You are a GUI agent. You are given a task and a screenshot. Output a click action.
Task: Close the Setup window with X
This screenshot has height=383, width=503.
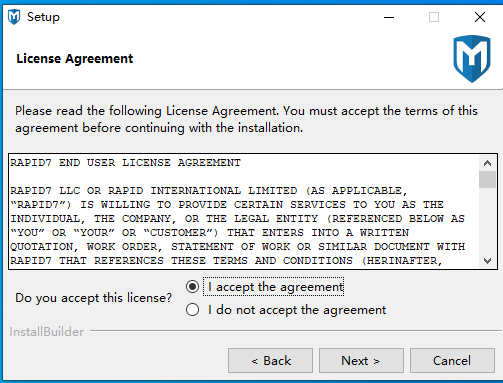pyautogui.click(x=480, y=17)
